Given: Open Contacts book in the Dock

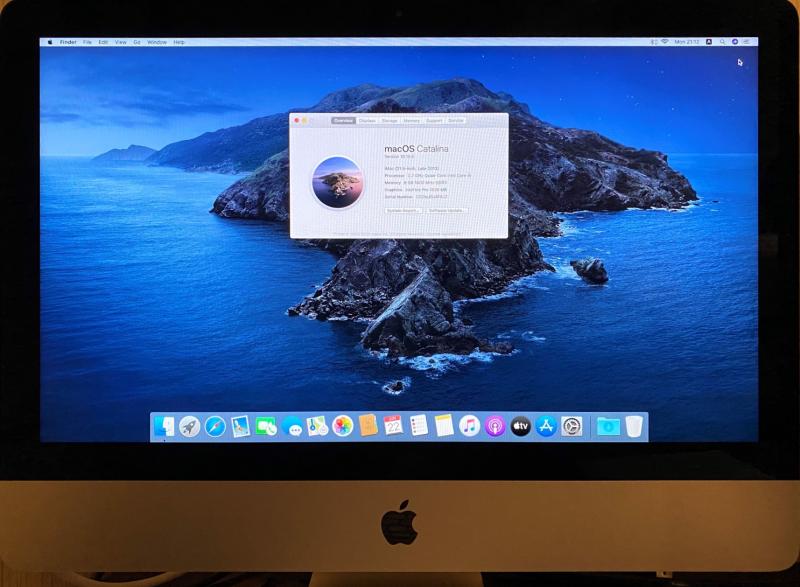Looking at the screenshot, I should [x=368, y=426].
